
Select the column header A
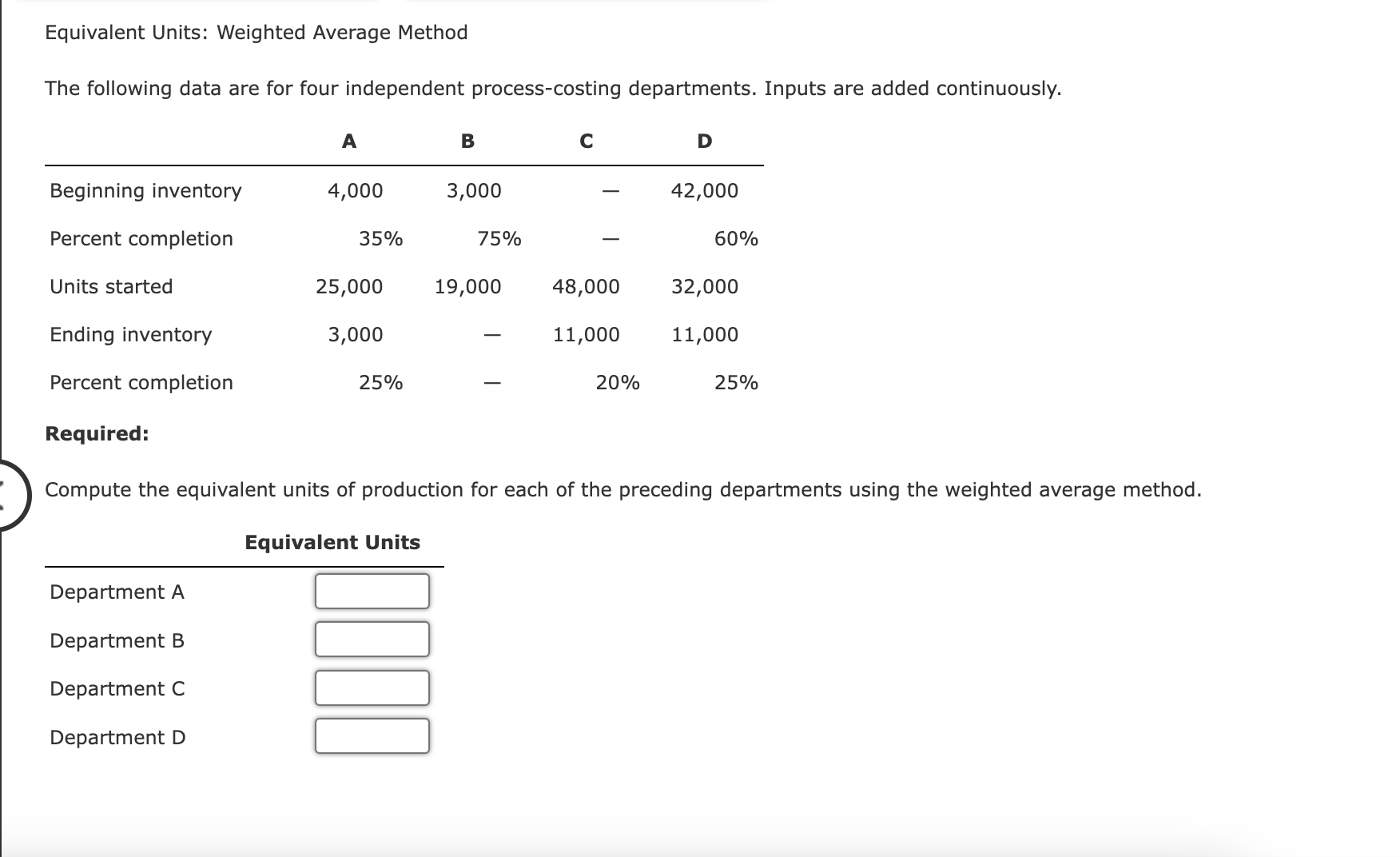point(348,142)
